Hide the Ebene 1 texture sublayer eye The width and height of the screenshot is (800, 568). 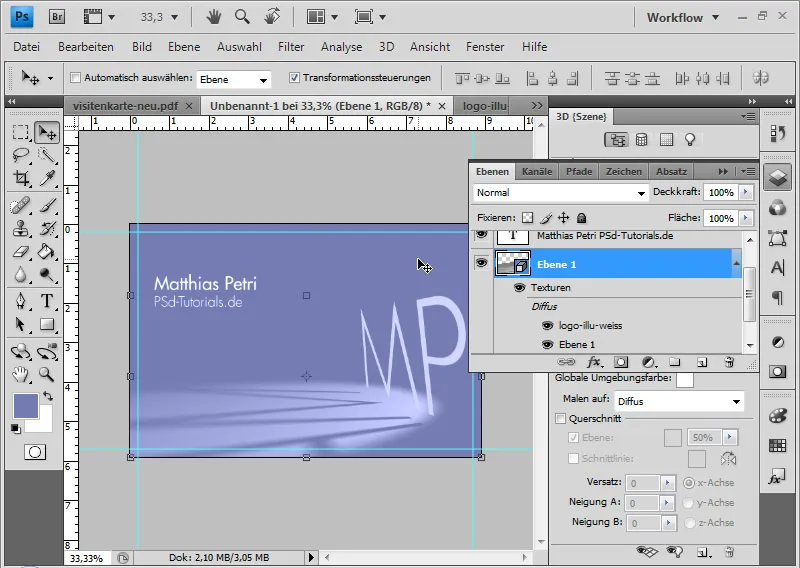pyautogui.click(x=547, y=344)
